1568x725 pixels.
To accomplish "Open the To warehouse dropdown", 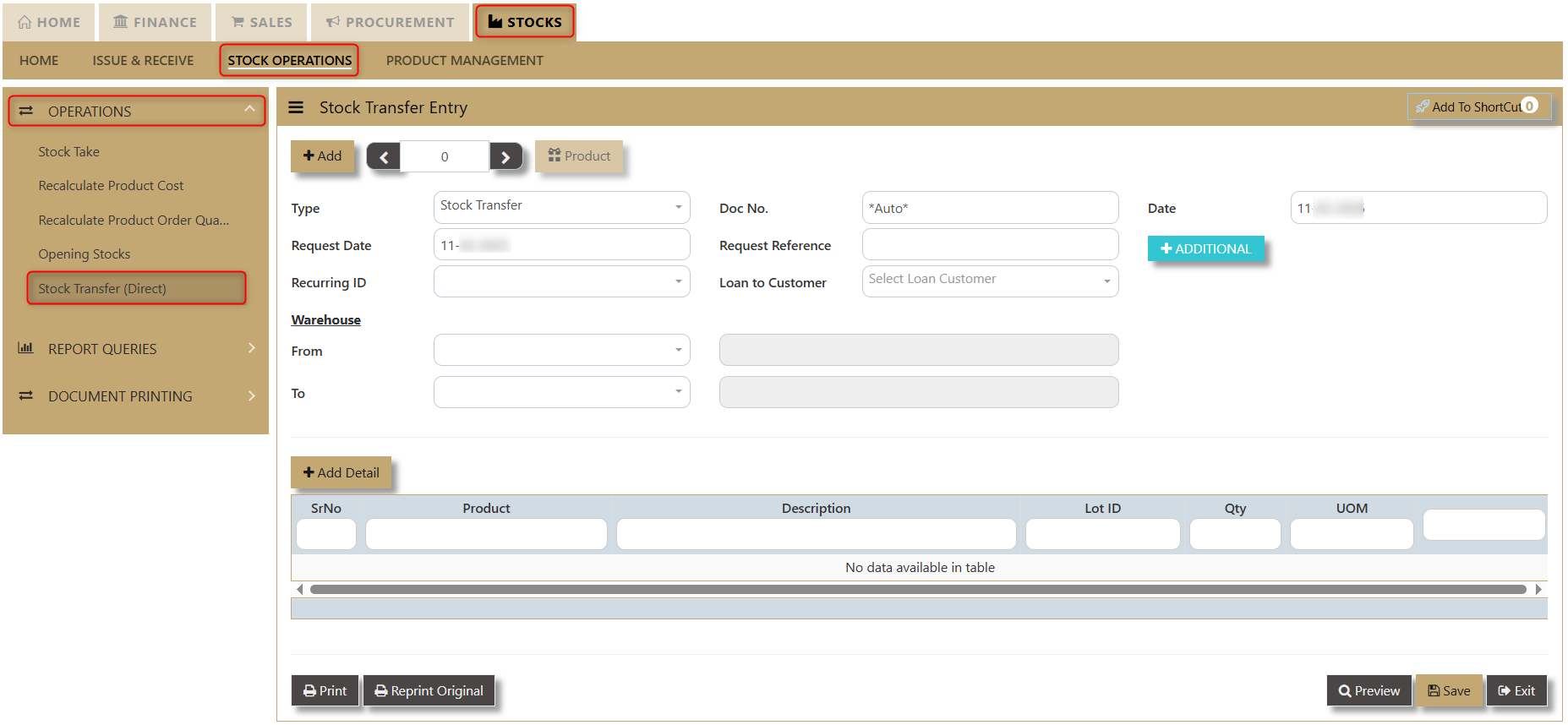I will [x=561, y=392].
